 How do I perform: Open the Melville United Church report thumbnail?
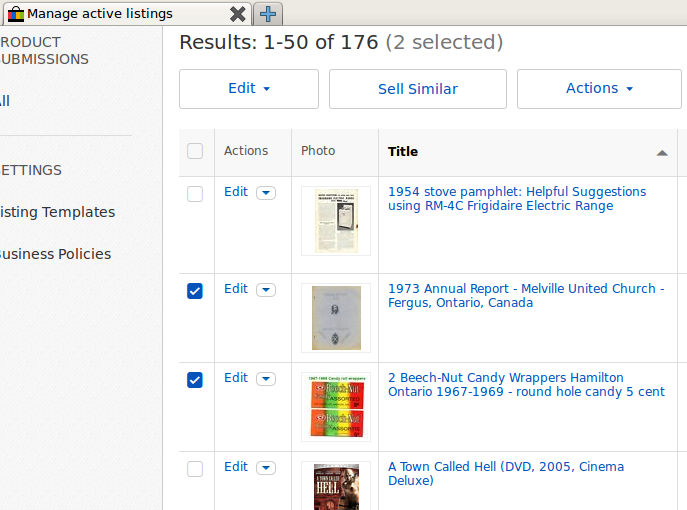tap(336, 317)
